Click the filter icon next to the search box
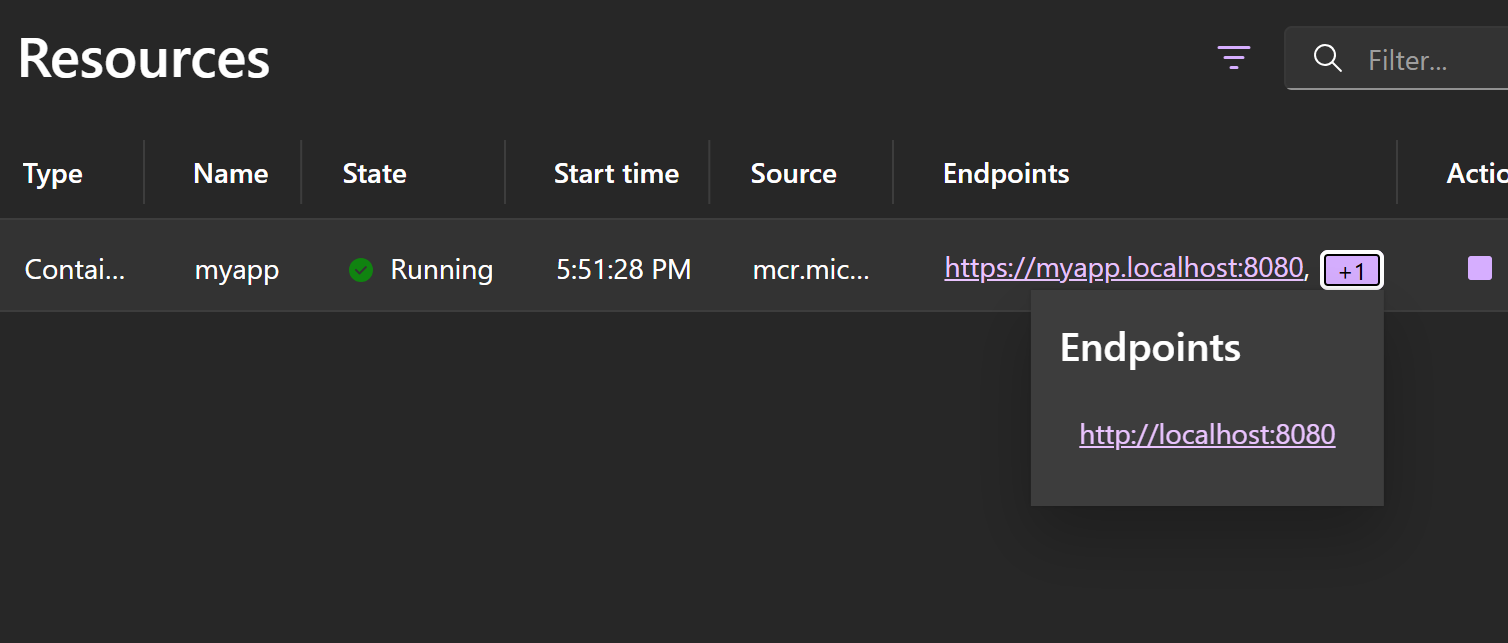The image size is (1508, 643). point(1234,58)
